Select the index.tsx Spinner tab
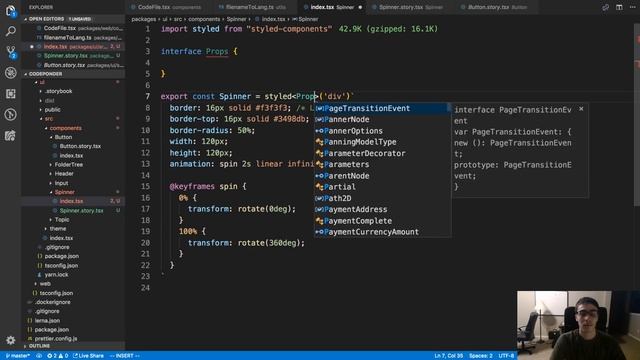The width and height of the screenshot is (640, 360). tap(333, 7)
